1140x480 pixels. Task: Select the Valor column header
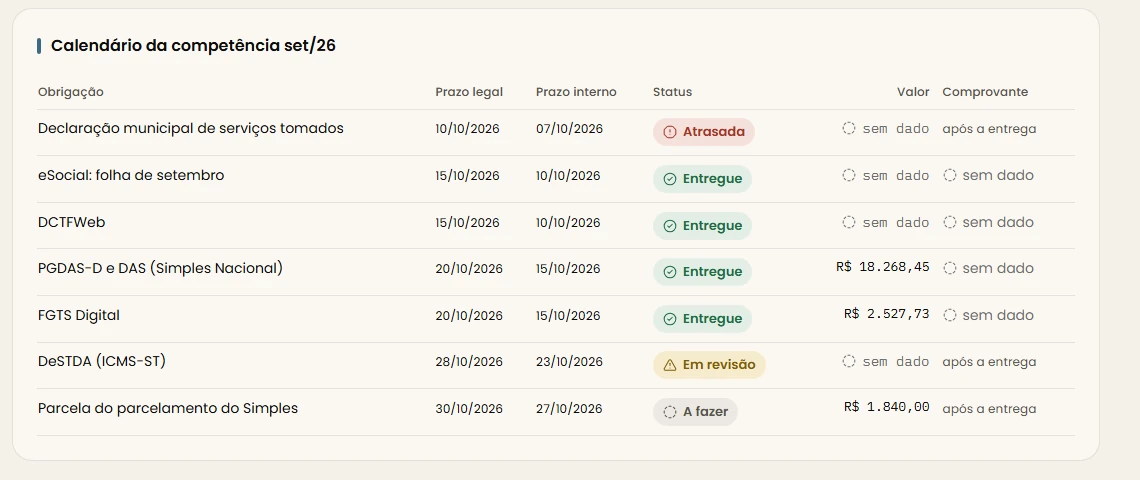pos(913,92)
